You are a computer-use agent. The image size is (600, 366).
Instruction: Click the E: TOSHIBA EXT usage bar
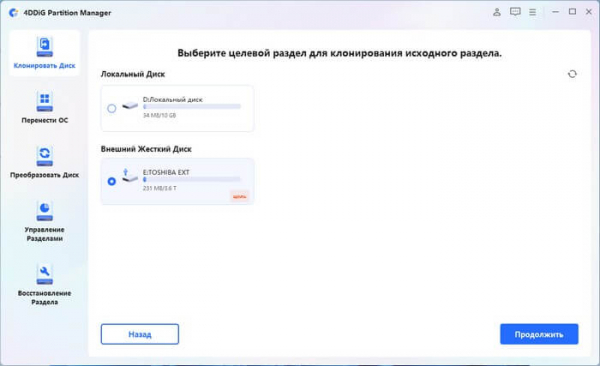(x=192, y=179)
